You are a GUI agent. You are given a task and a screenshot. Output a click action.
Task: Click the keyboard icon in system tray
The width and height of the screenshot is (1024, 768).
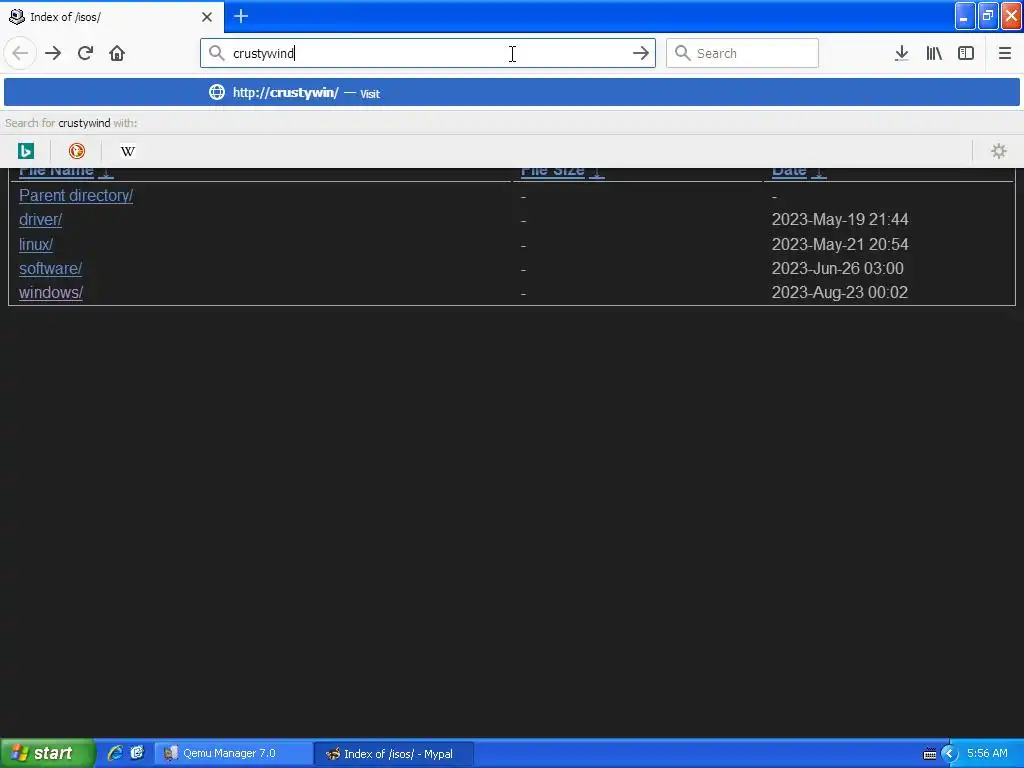click(x=929, y=754)
